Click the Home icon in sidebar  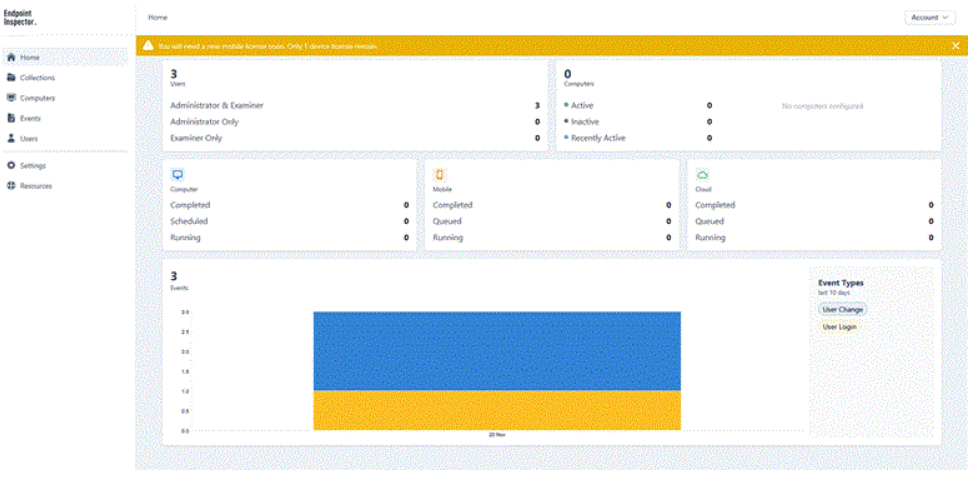[x=11, y=58]
